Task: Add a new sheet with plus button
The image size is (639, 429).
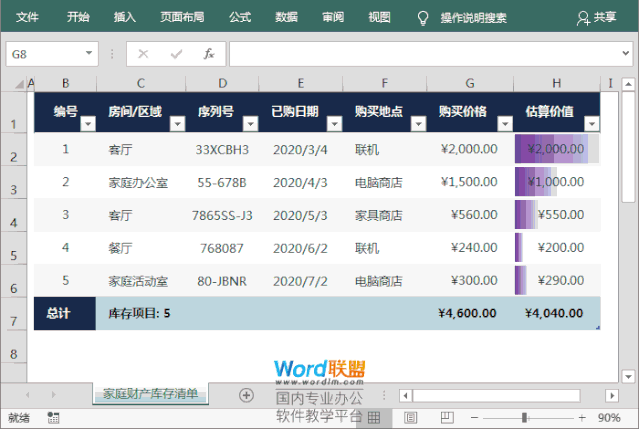Action: coord(246,395)
